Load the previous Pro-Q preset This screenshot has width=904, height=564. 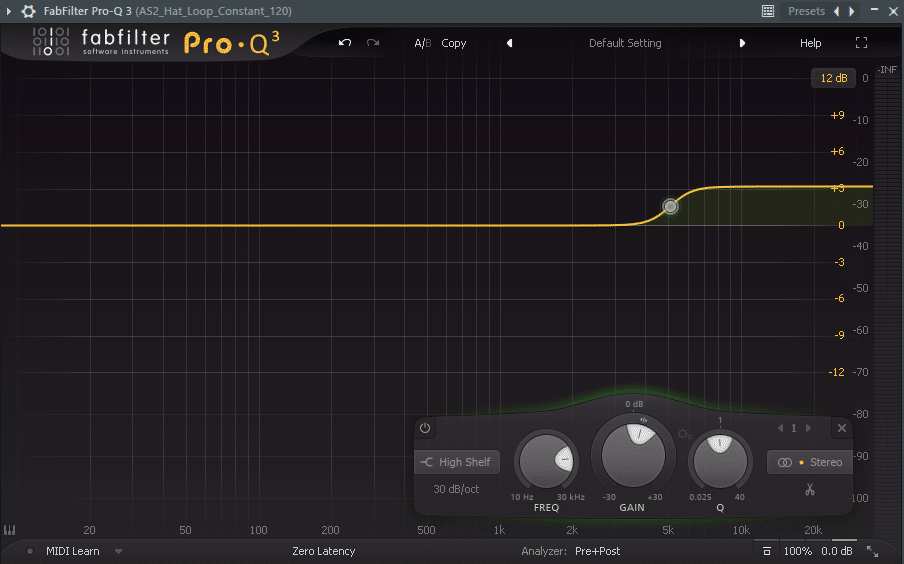(510, 43)
